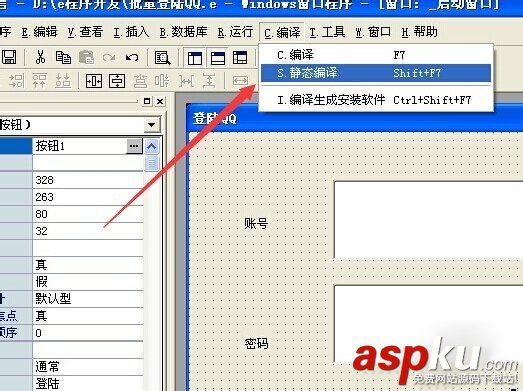Click the property list scrollbar thumb
The width and height of the screenshot is (523, 391).
pos(152,163)
